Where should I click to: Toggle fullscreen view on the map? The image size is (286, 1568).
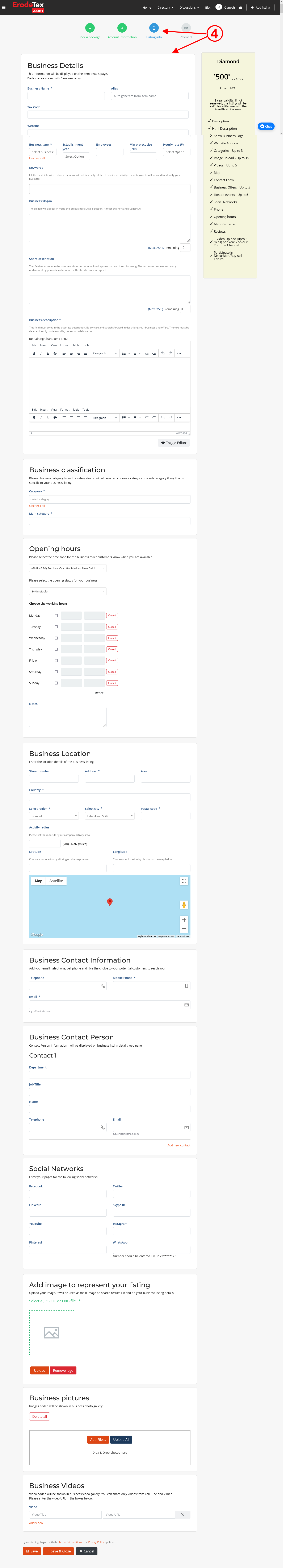click(x=184, y=881)
